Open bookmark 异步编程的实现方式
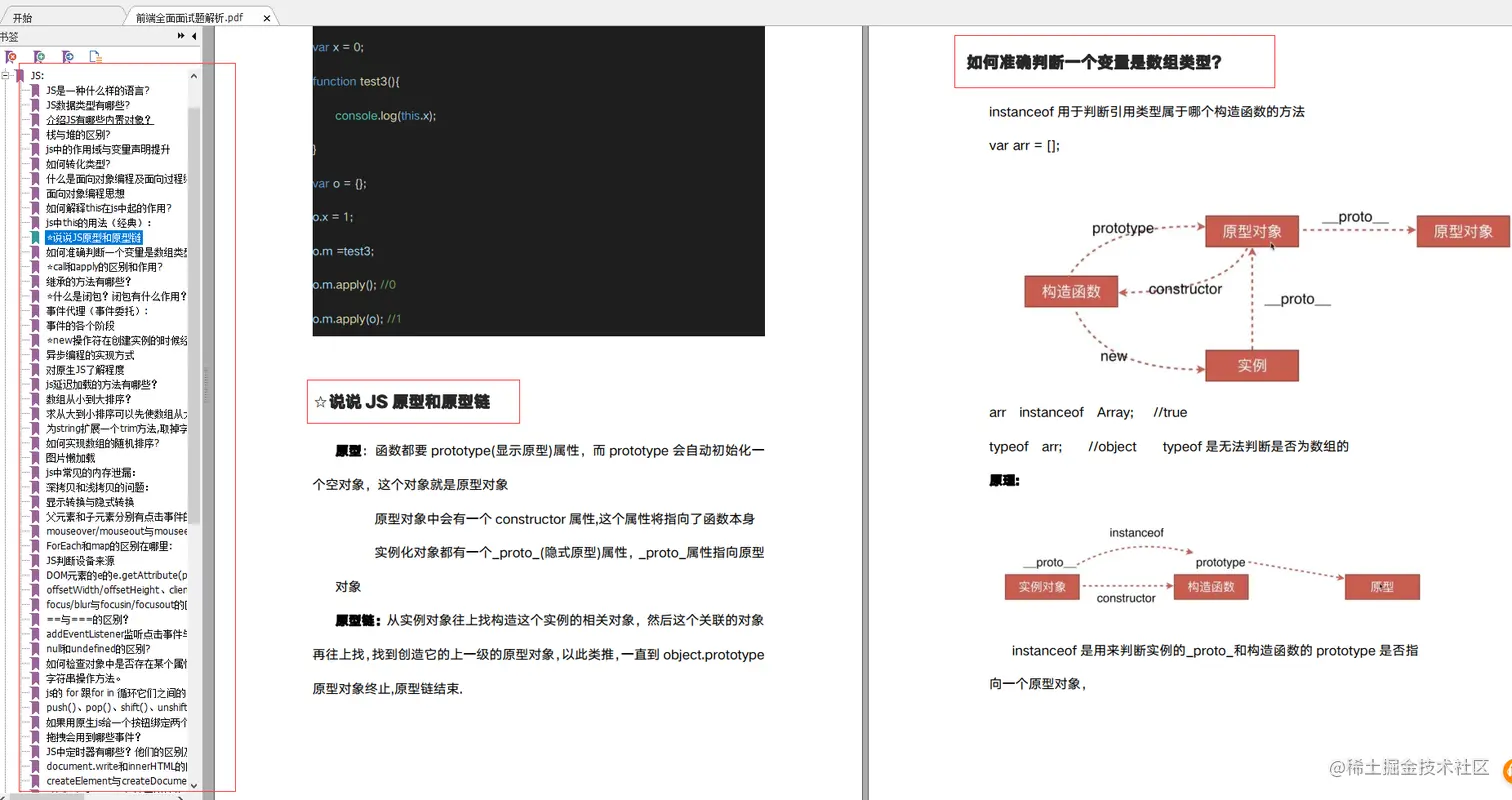The width and height of the screenshot is (1512, 800). click(90, 355)
